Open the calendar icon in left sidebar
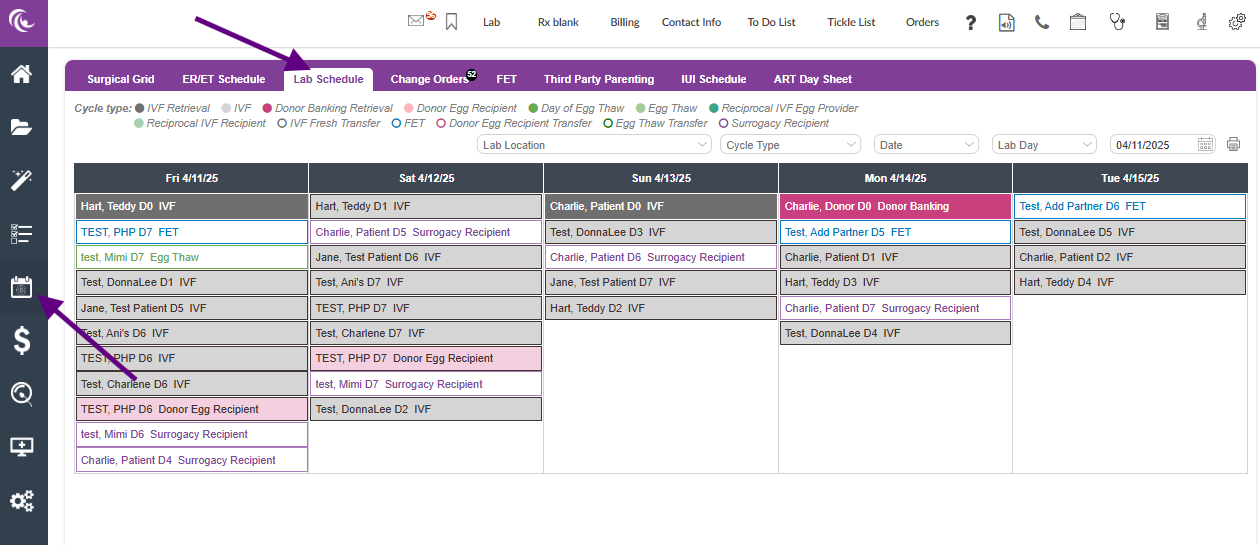This screenshot has height=545, width=1260. click(22, 288)
